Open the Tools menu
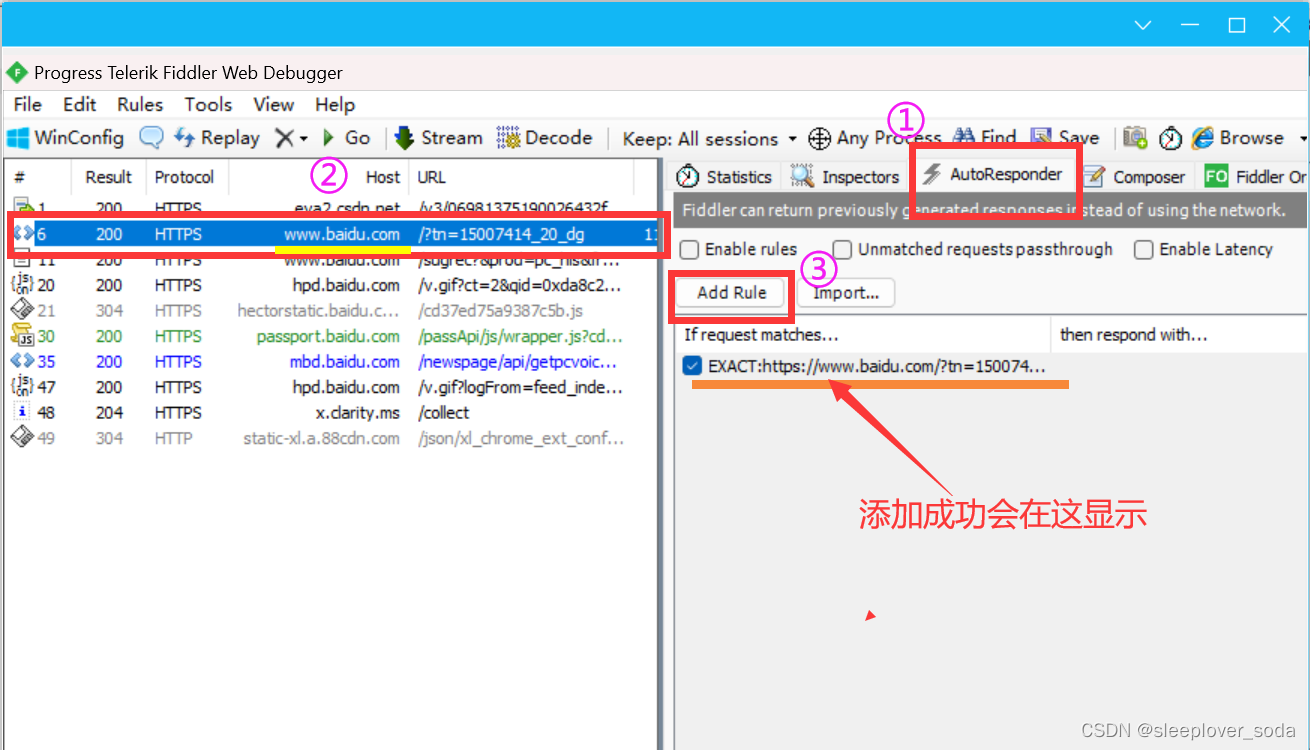The height and width of the screenshot is (750, 1310). coord(208,104)
